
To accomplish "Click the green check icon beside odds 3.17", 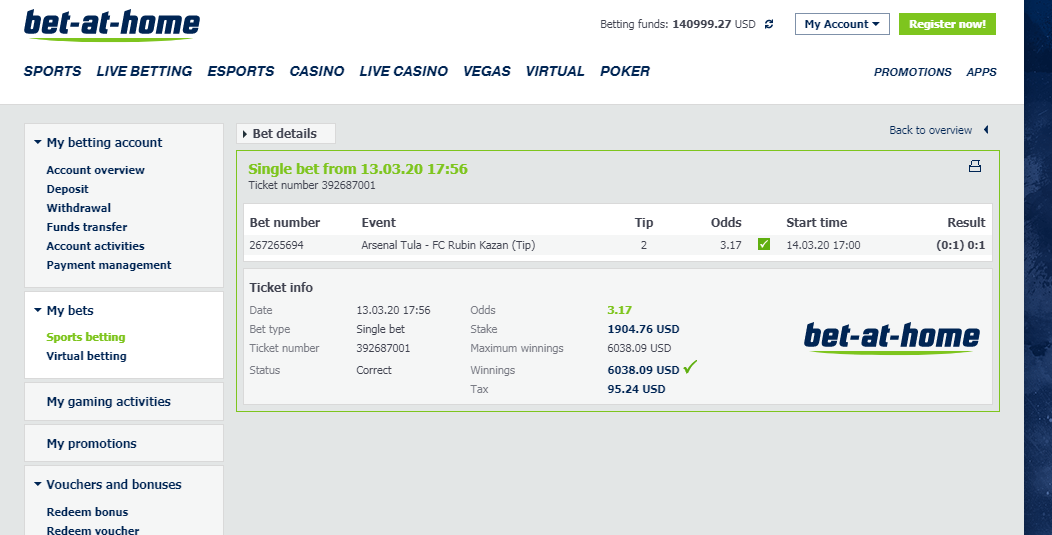I will pos(764,244).
